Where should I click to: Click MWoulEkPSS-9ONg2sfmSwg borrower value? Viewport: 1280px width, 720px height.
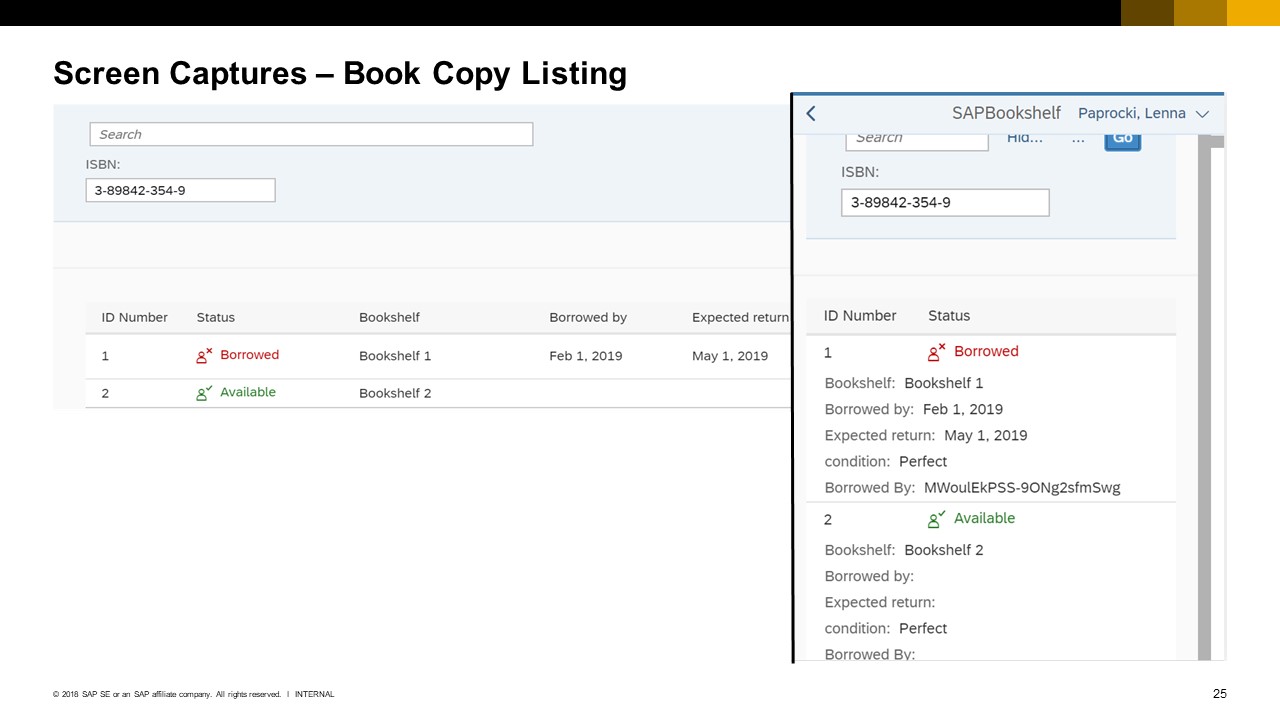[x=1022, y=488]
